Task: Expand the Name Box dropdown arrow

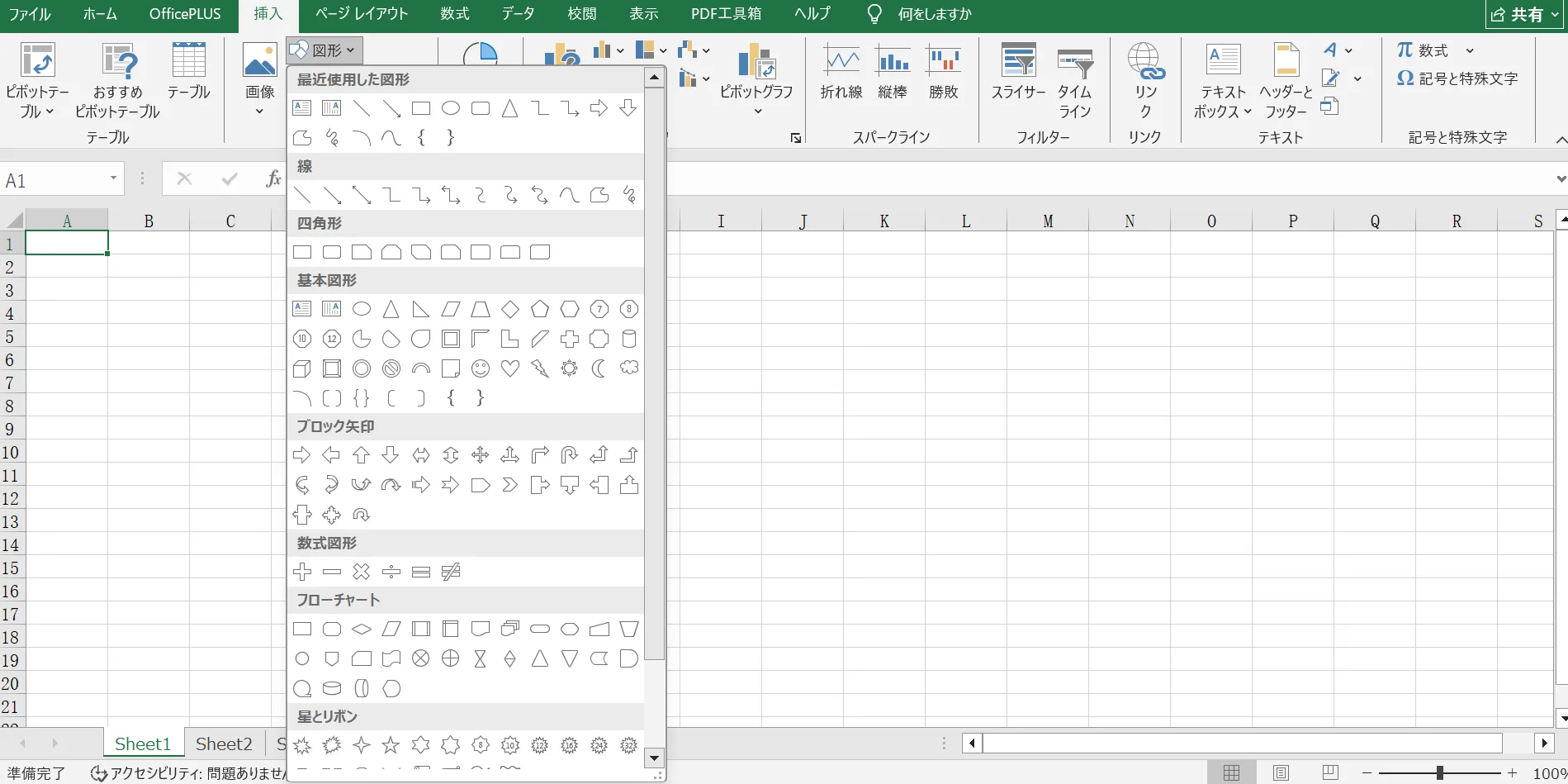Action: click(113, 179)
